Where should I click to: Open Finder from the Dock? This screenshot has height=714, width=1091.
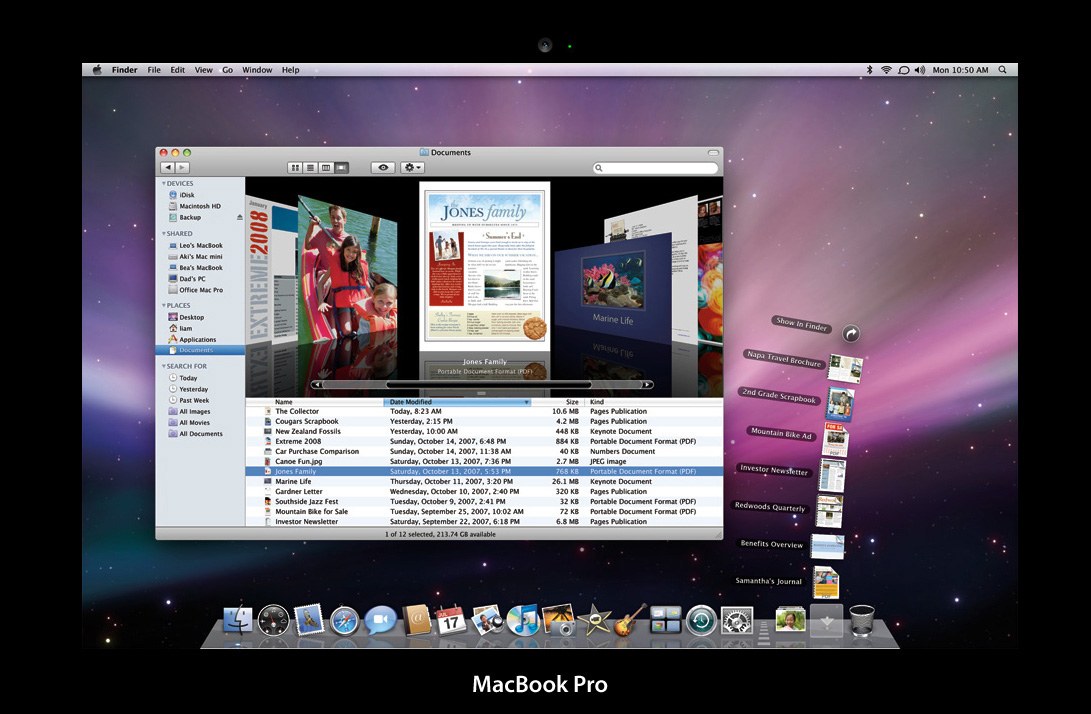[x=238, y=619]
